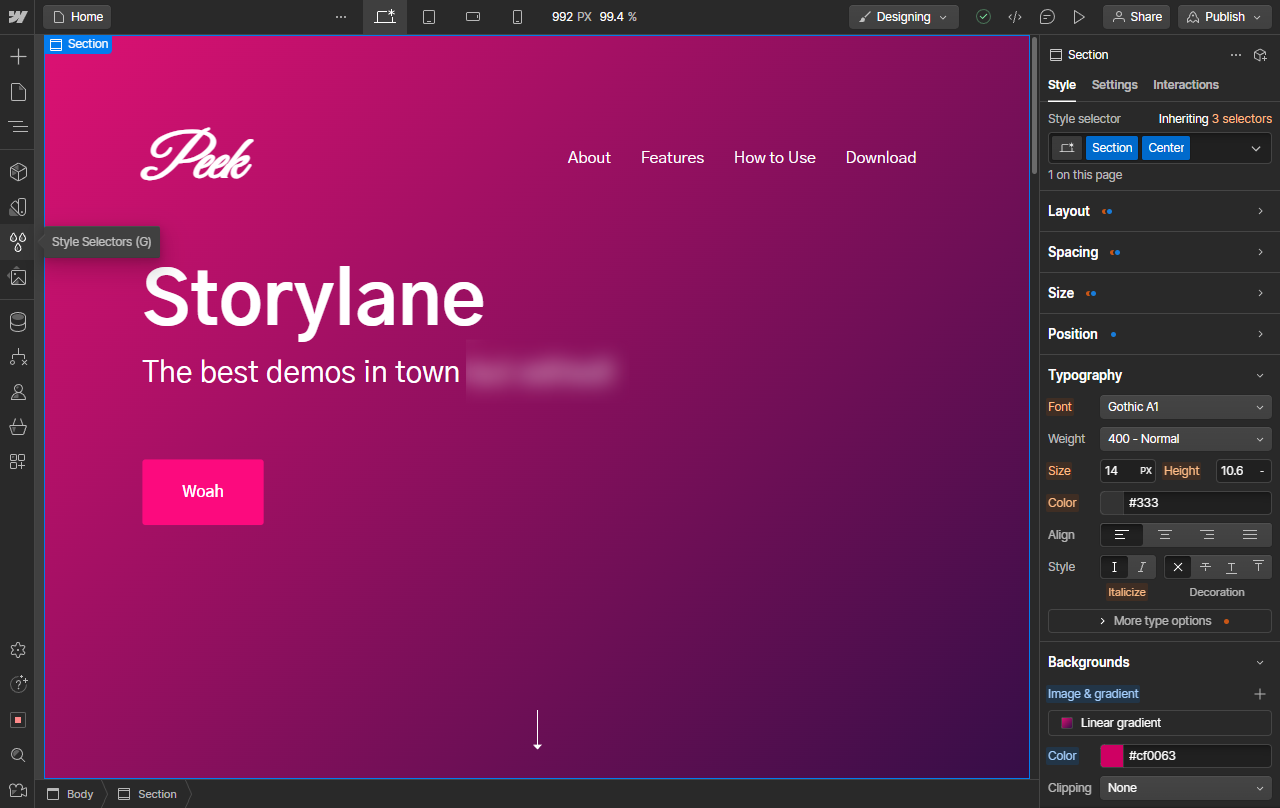Screen dimensions: 1280x808
Task: Open the Assets image icon
Action: pos(18,277)
